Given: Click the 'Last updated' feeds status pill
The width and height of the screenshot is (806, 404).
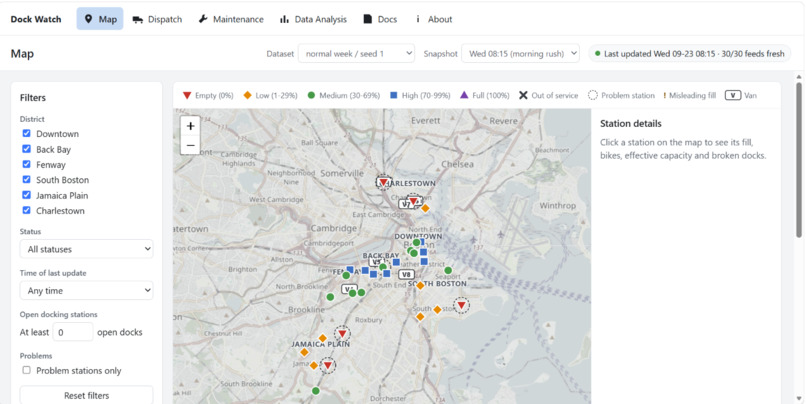Looking at the screenshot, I should [x=689, y=53].
